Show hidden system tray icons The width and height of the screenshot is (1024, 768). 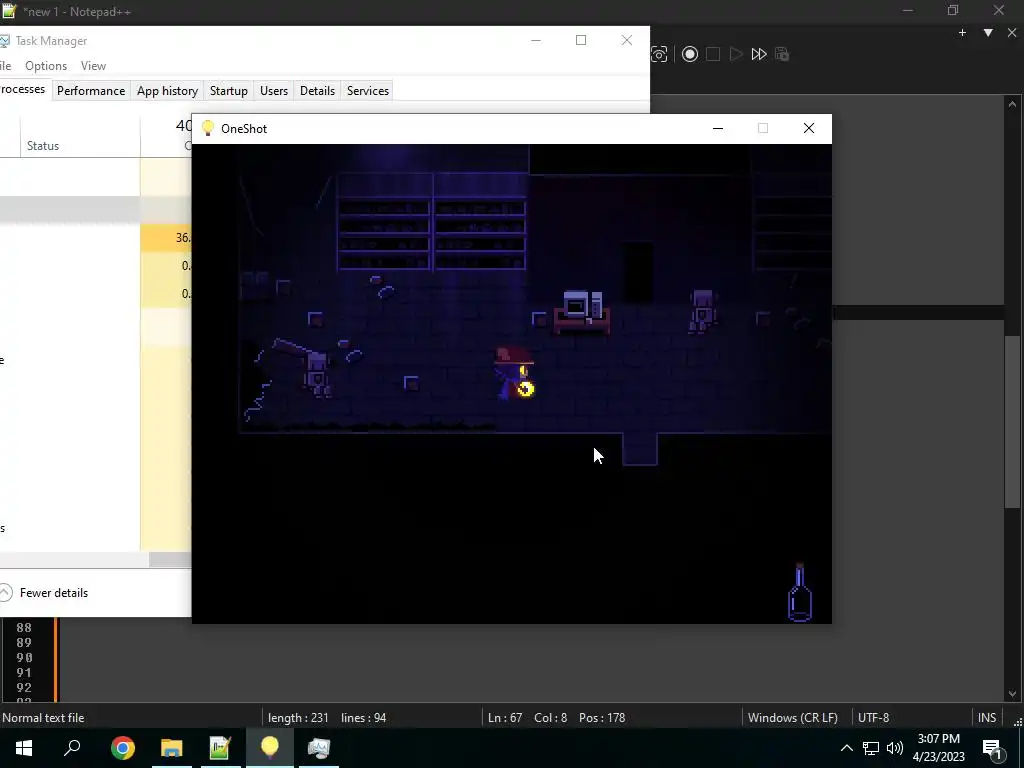click(x=846, y=748)
